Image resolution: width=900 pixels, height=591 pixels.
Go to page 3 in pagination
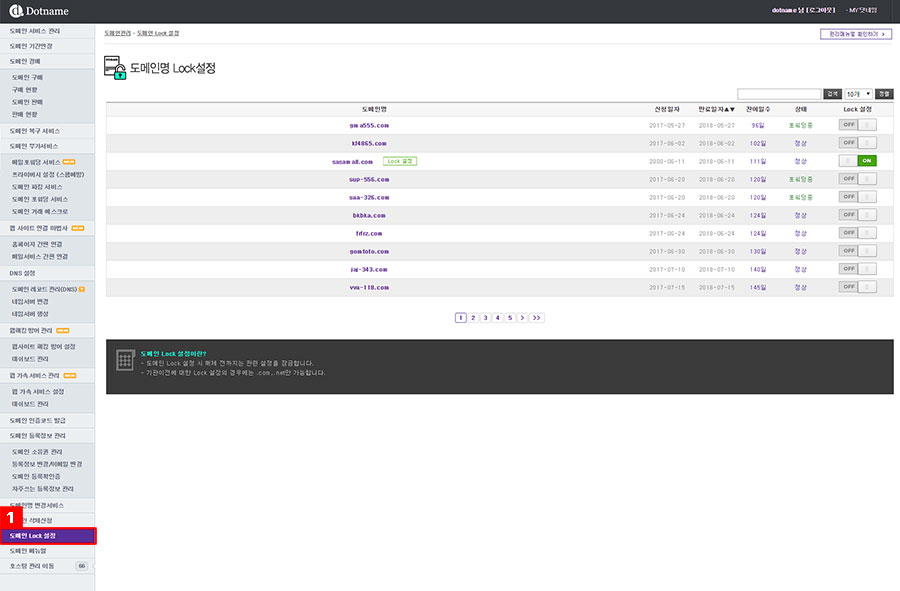[485, 318]
